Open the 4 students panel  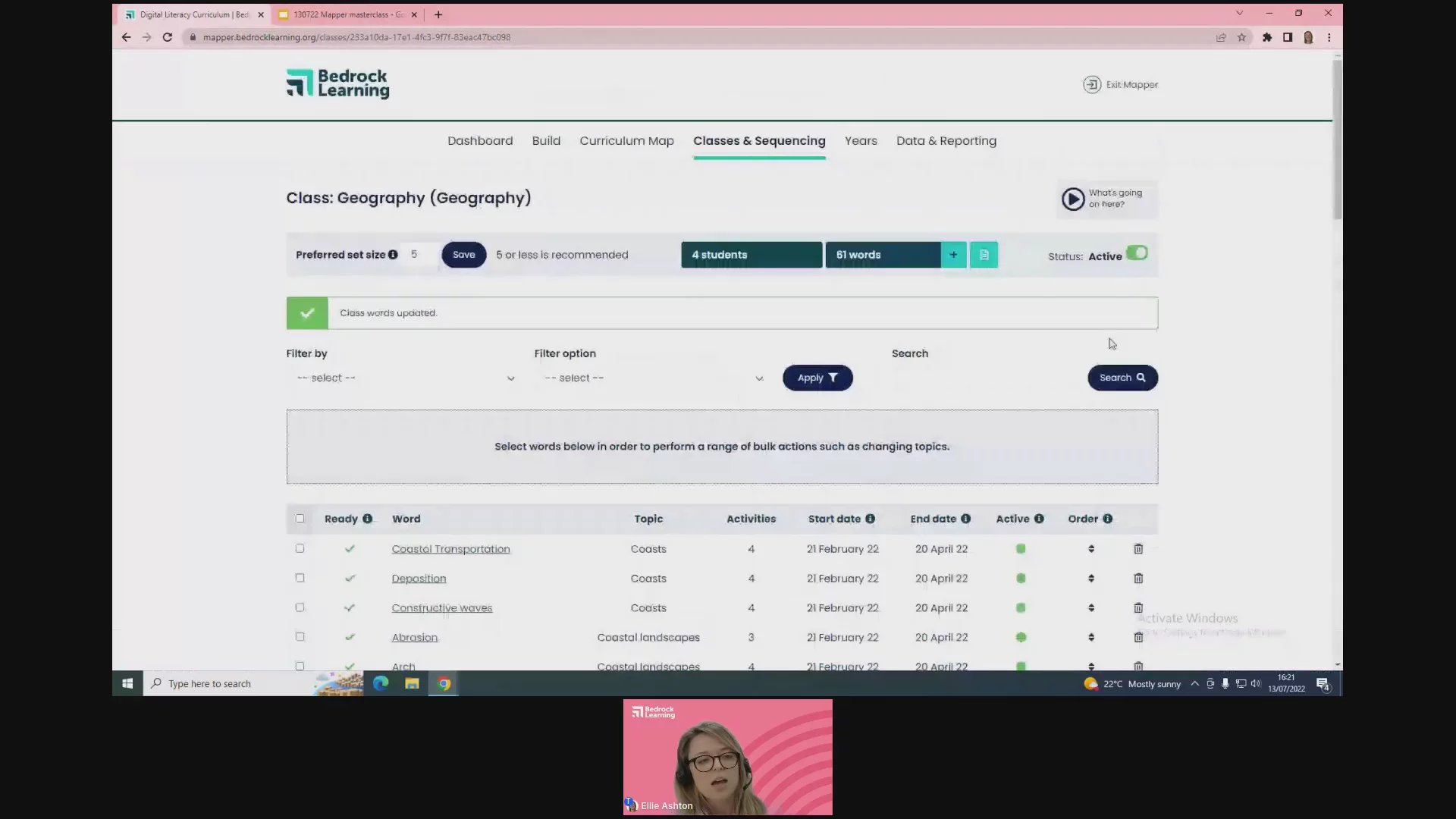[752, 255]
